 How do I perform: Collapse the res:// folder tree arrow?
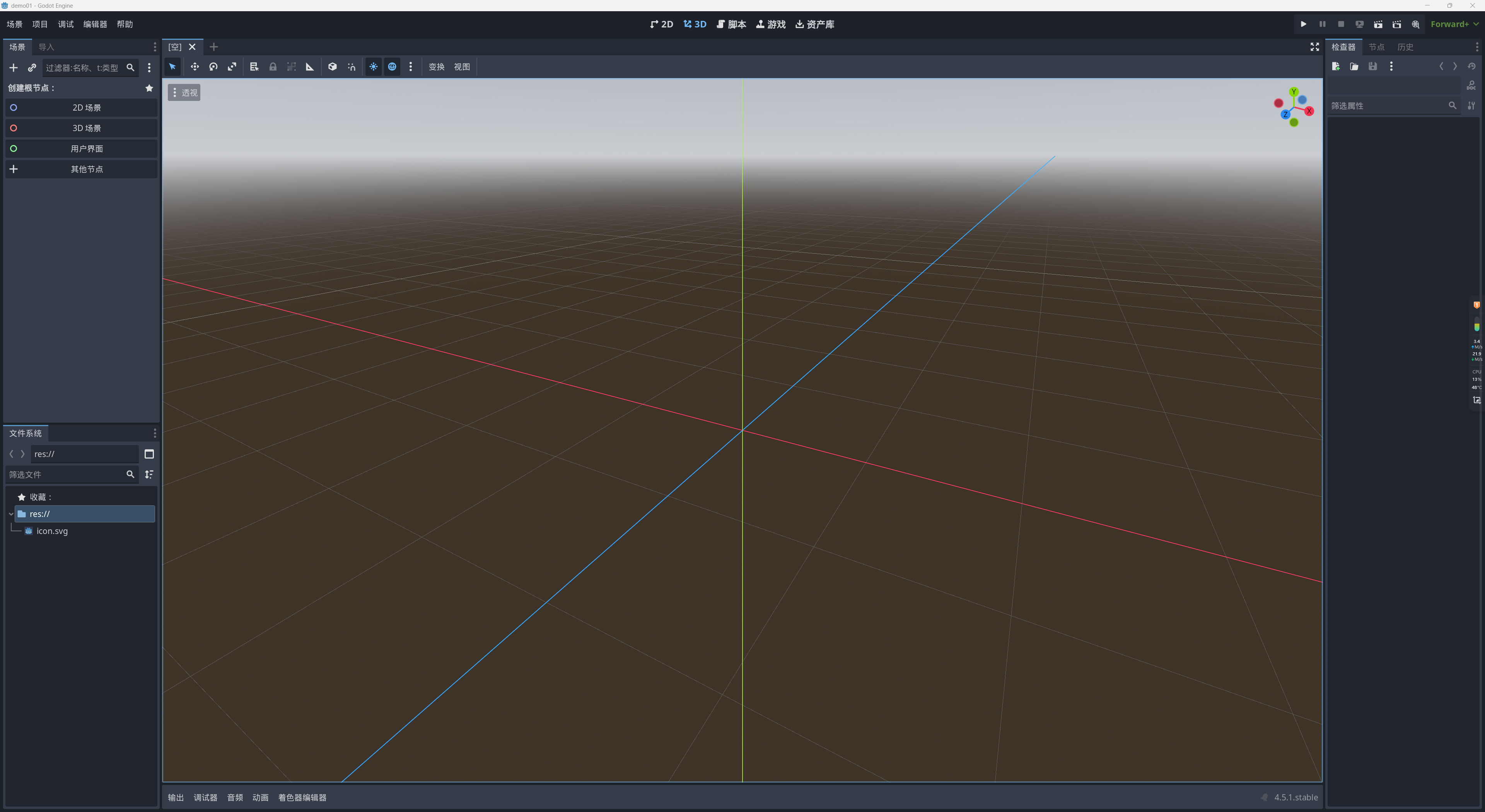(11, 513)
